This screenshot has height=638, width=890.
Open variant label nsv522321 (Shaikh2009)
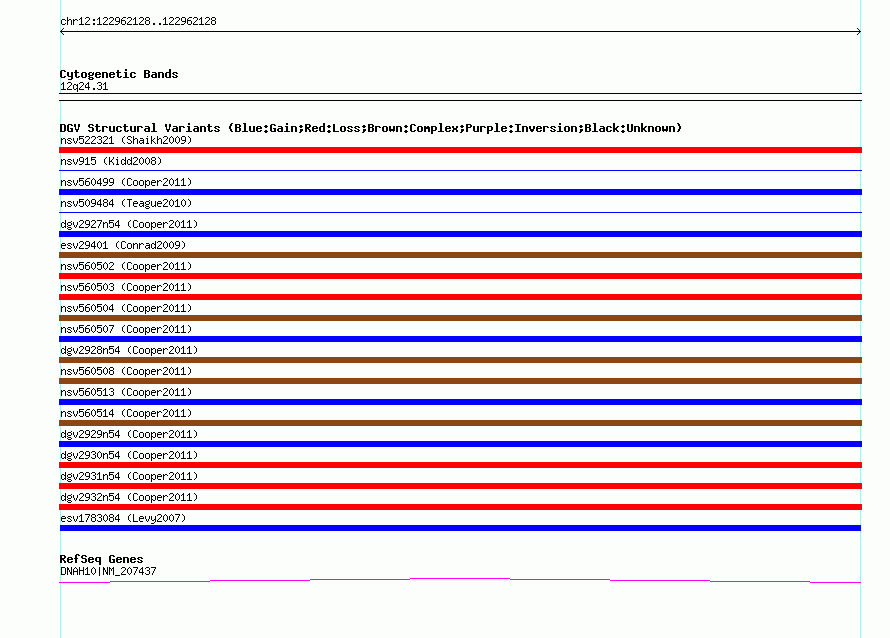[126, 140]
